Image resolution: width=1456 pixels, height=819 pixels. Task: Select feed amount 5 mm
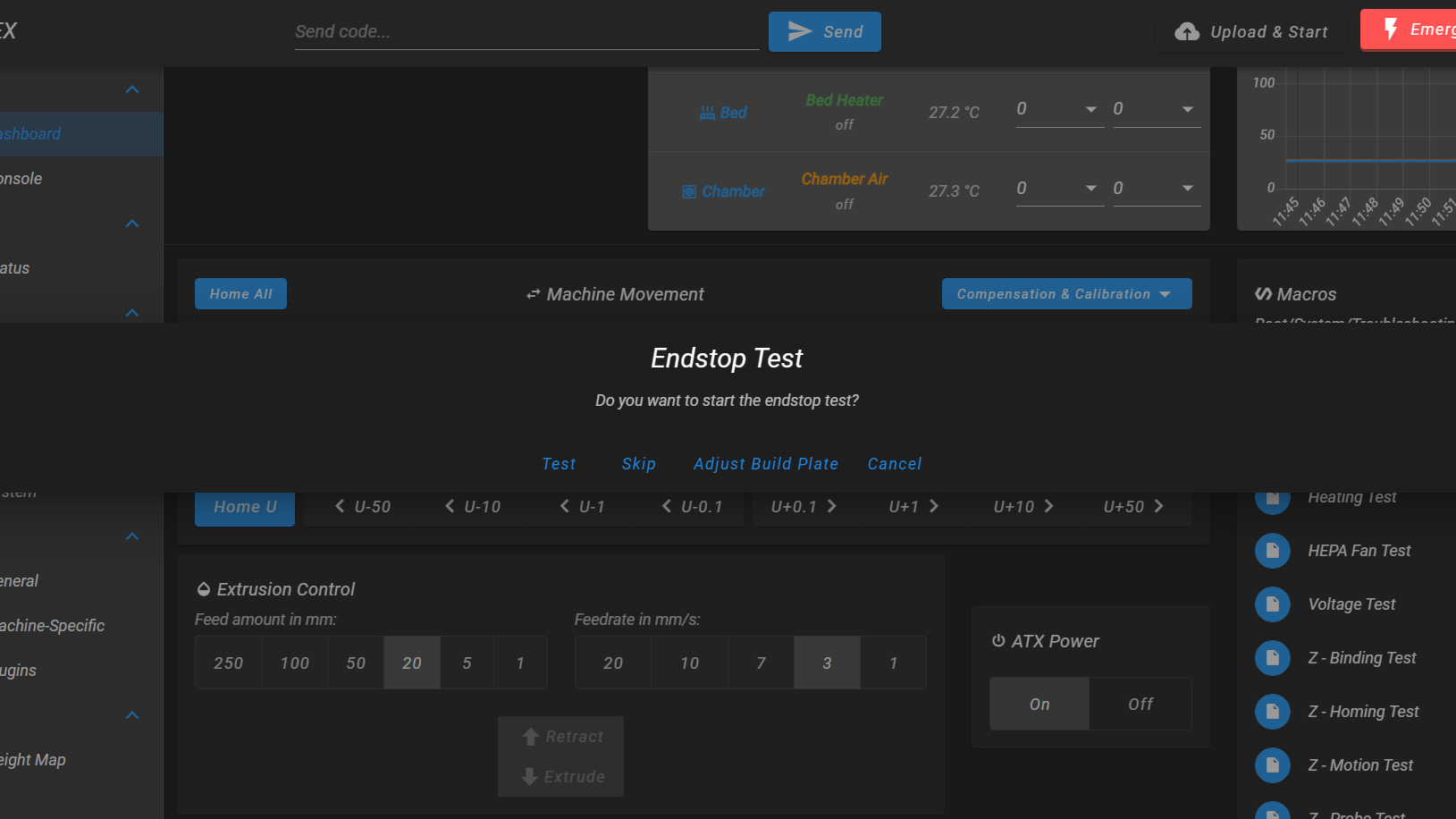[x=467, y=663]
